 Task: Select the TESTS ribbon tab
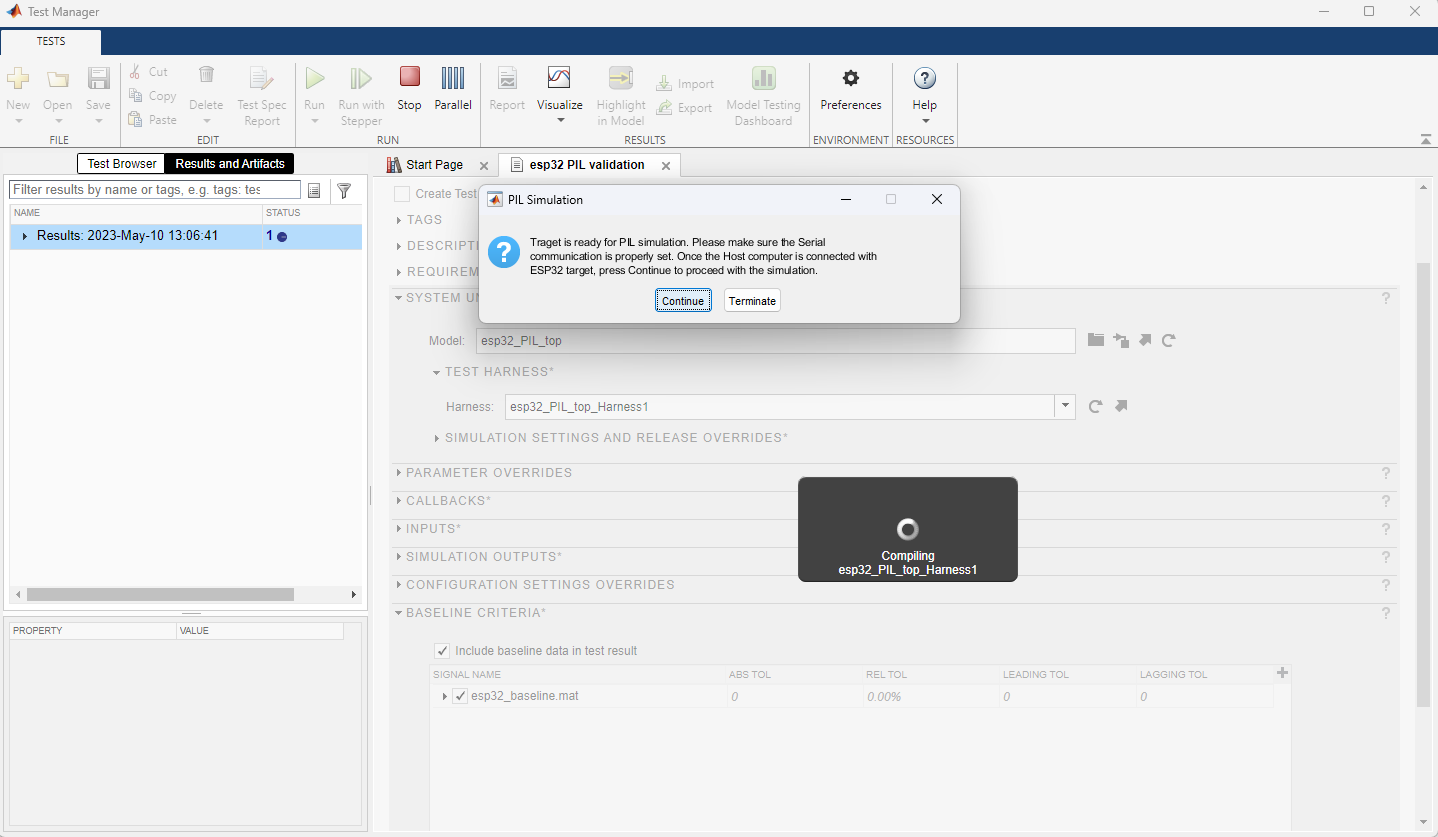point(51,42)
